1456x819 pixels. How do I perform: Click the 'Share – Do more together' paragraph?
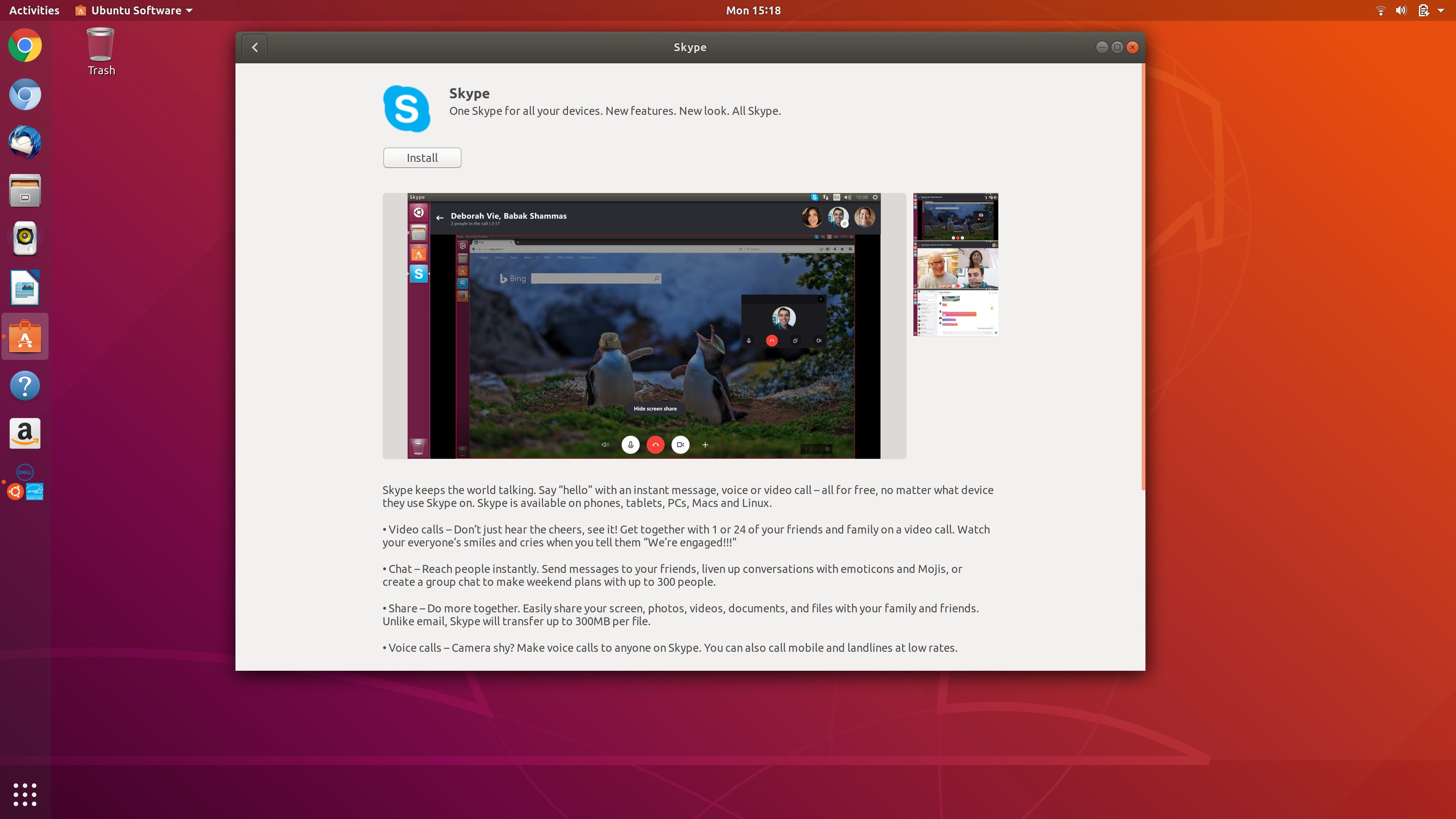pyautogui.click(x=681, y=615)
